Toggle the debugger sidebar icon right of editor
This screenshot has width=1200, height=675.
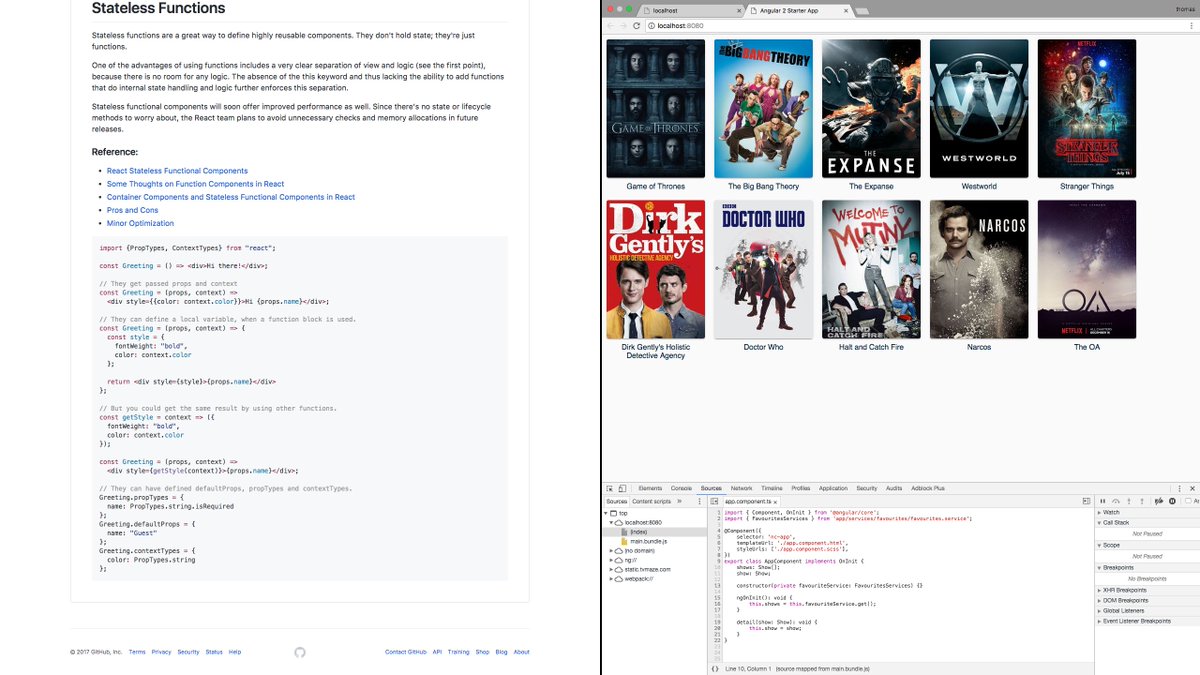[1086, 501]
